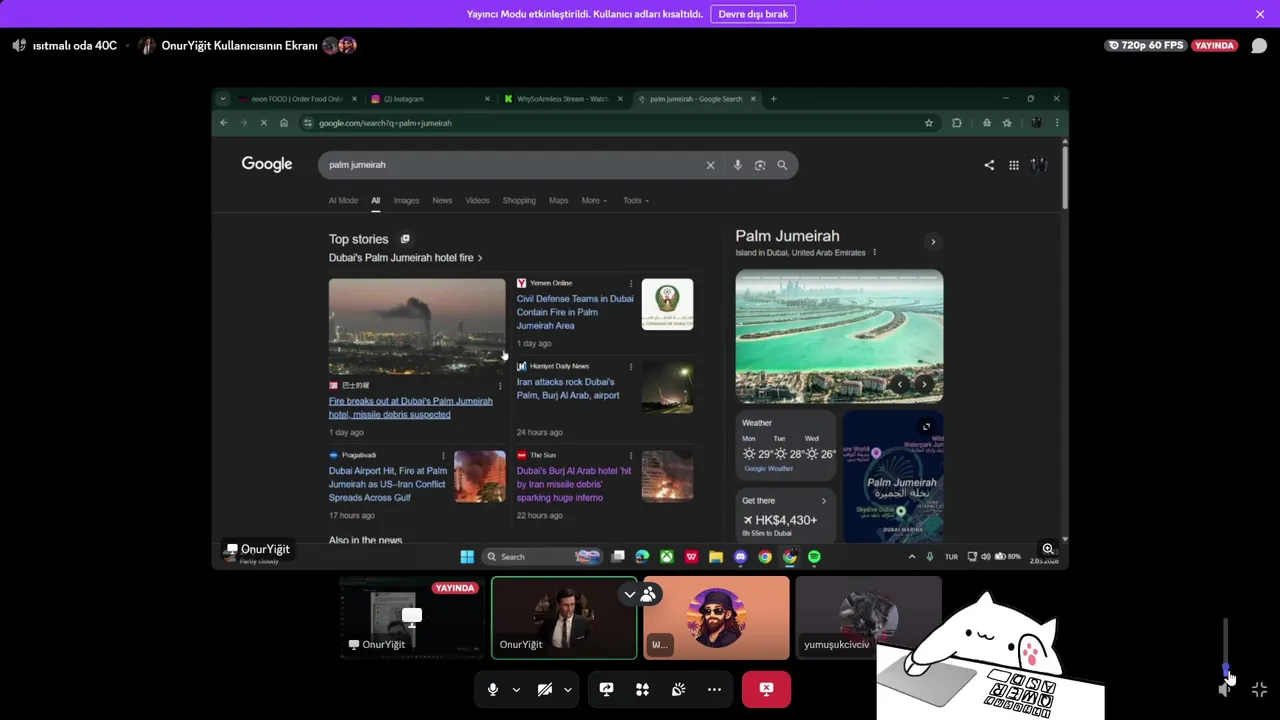Click Devre dışı bırak button

coord(753,14)
